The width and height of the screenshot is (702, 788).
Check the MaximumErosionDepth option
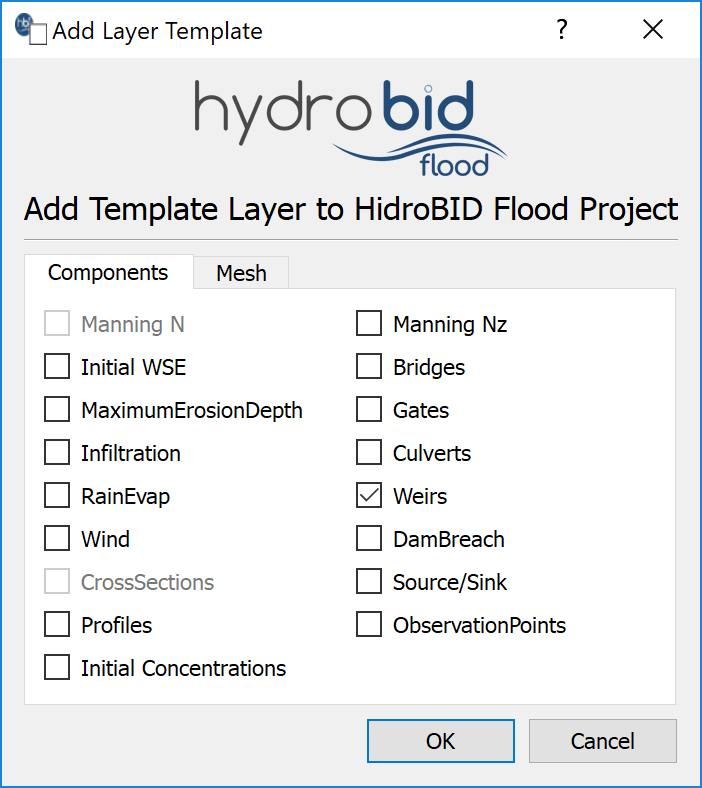coord(57,410)
